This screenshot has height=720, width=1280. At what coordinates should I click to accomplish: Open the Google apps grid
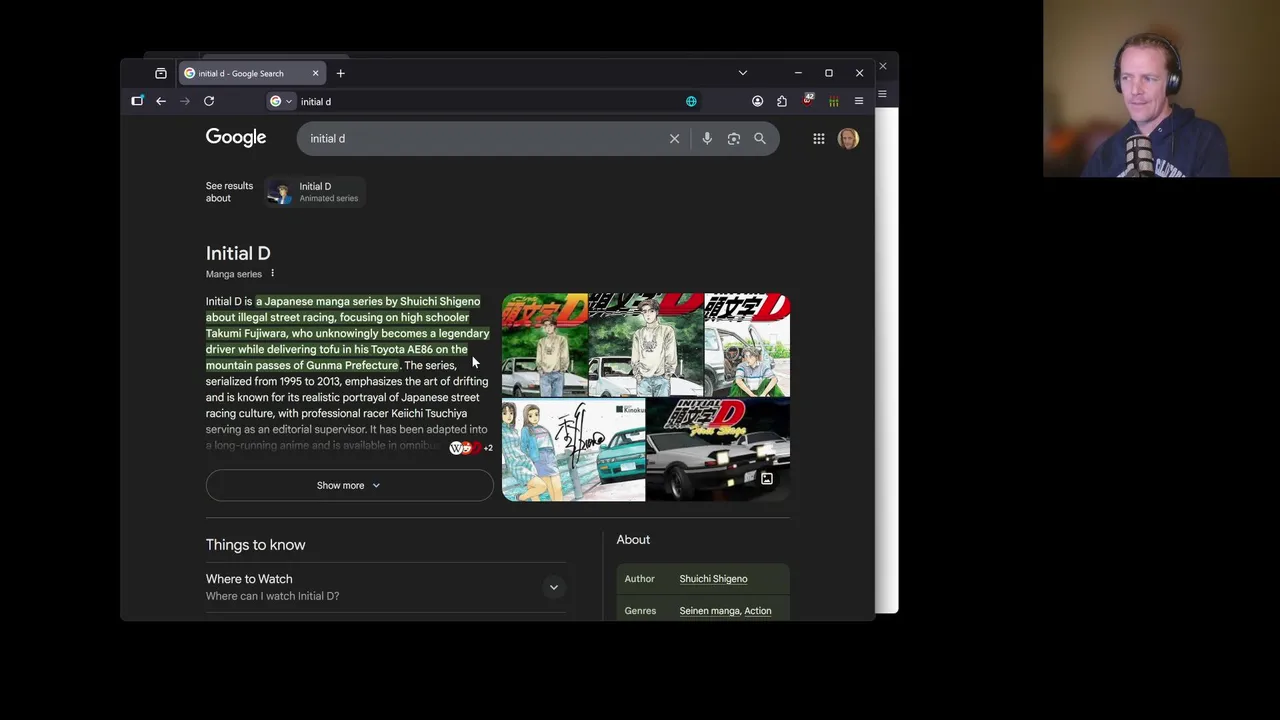pyautogui.click(x=819, y=139)
